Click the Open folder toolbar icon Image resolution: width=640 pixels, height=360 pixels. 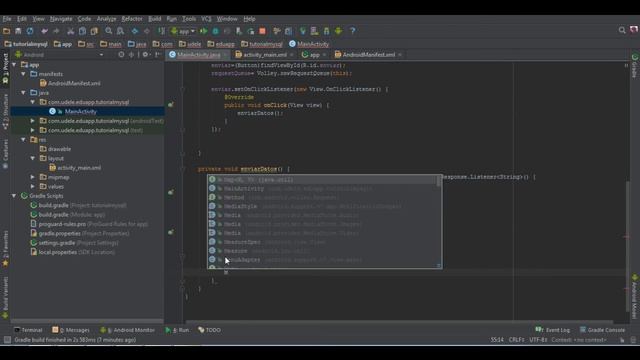6,31
